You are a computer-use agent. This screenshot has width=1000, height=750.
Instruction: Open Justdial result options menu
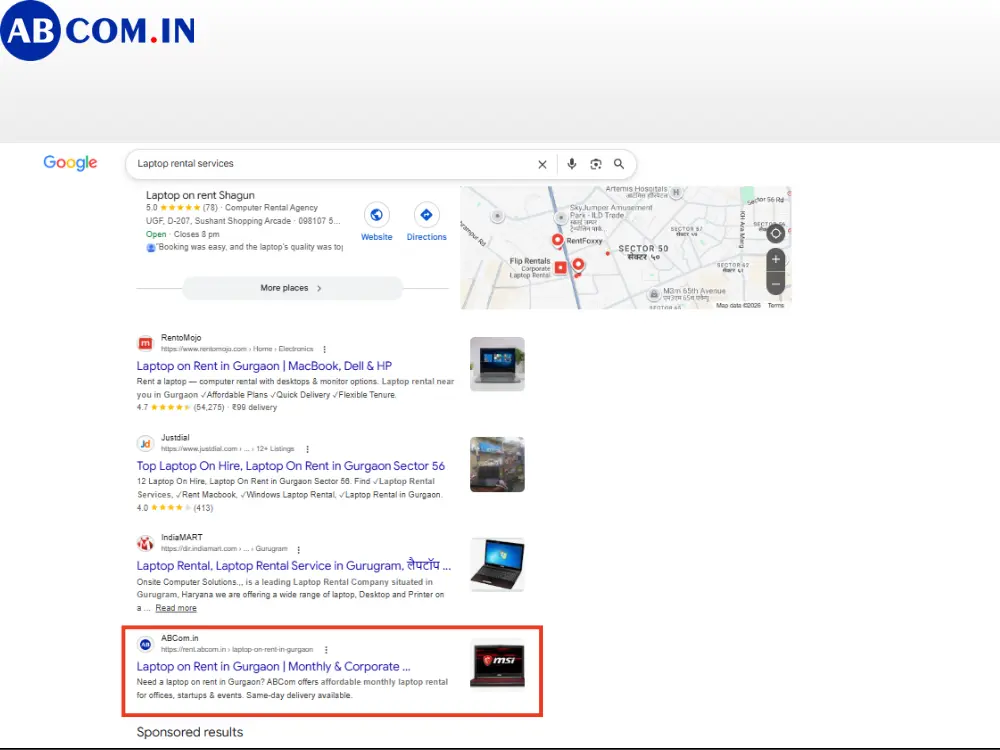click(307, 449)
